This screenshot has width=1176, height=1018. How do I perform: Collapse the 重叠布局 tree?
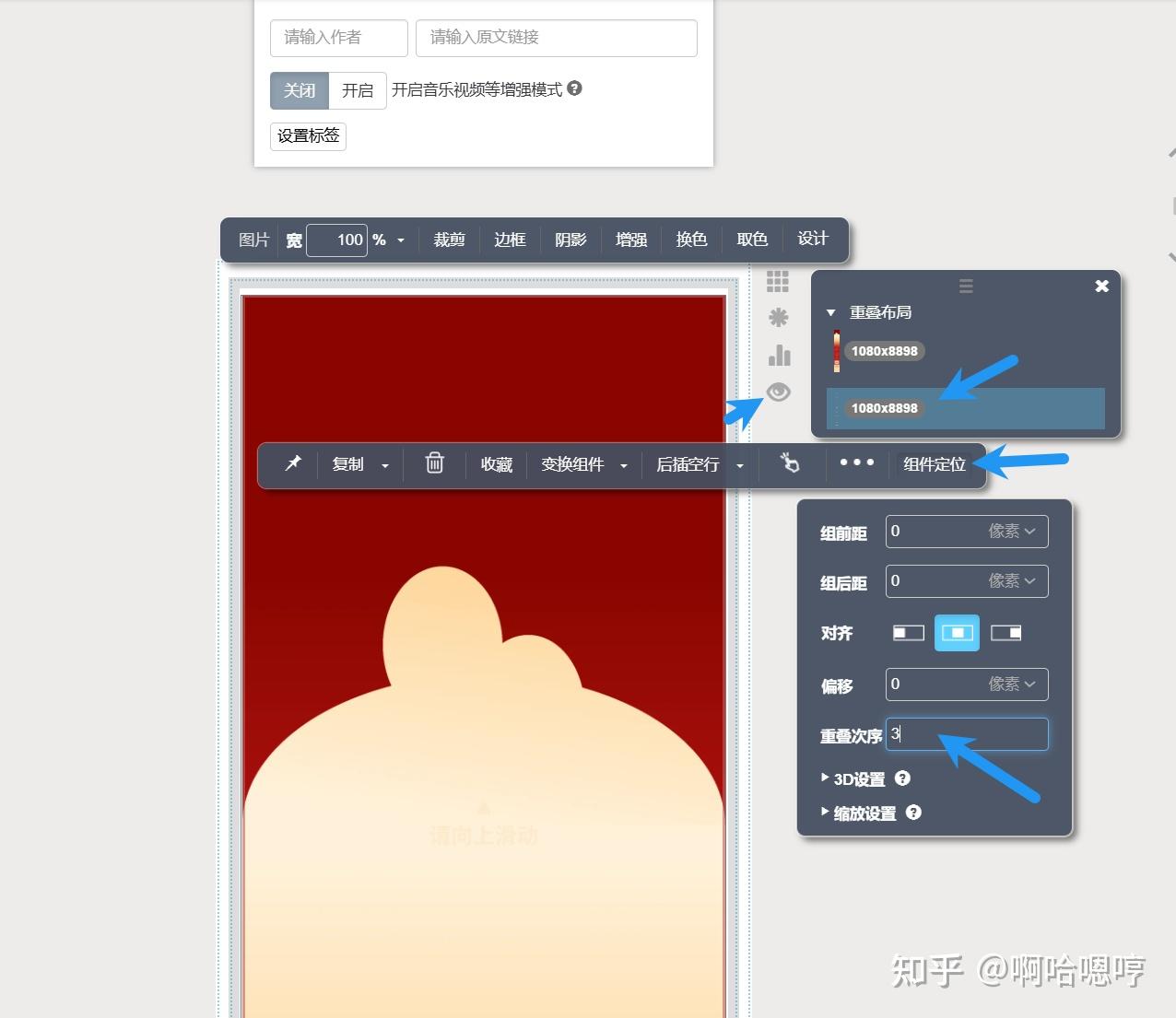coord(830,312)
